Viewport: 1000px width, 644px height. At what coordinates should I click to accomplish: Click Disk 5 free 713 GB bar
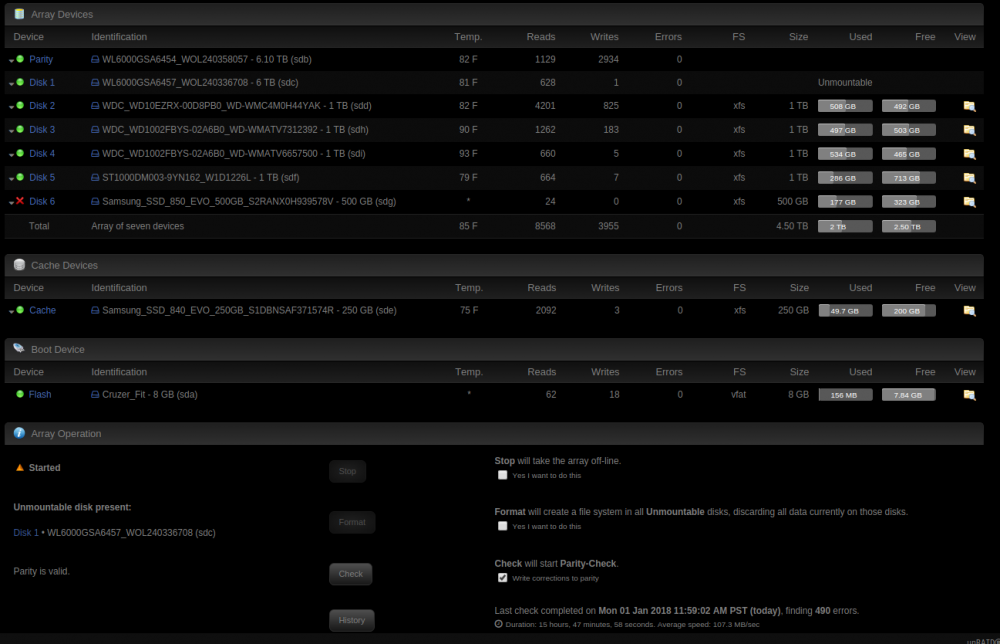(x=909, y=178)
